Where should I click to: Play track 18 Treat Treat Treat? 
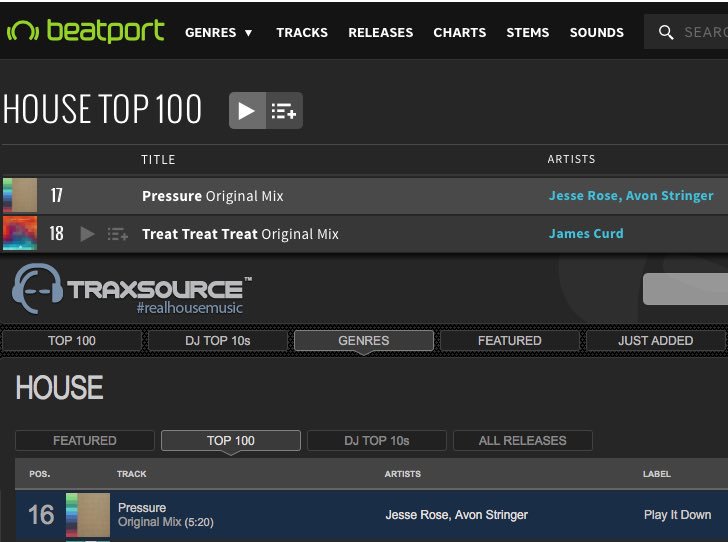pos(87,234)
